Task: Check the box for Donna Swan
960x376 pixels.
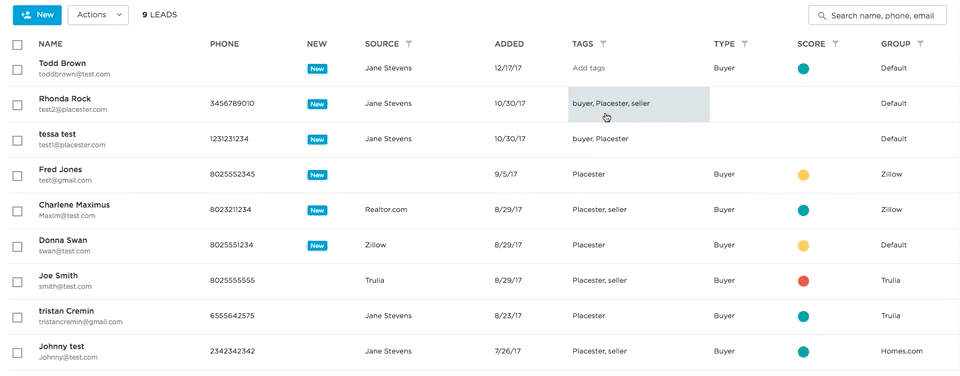Action: 17,247
